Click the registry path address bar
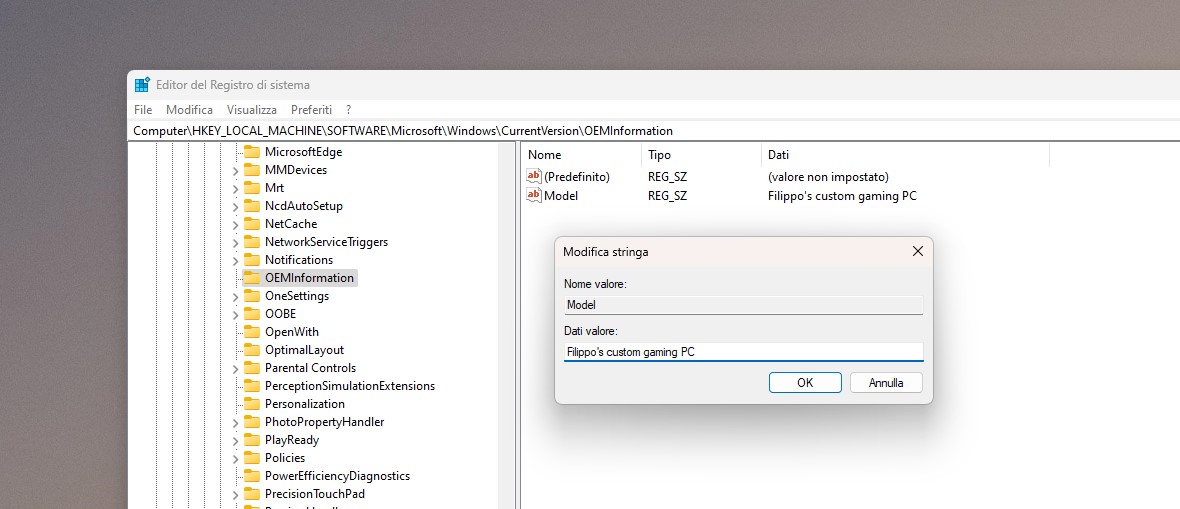 655,131
